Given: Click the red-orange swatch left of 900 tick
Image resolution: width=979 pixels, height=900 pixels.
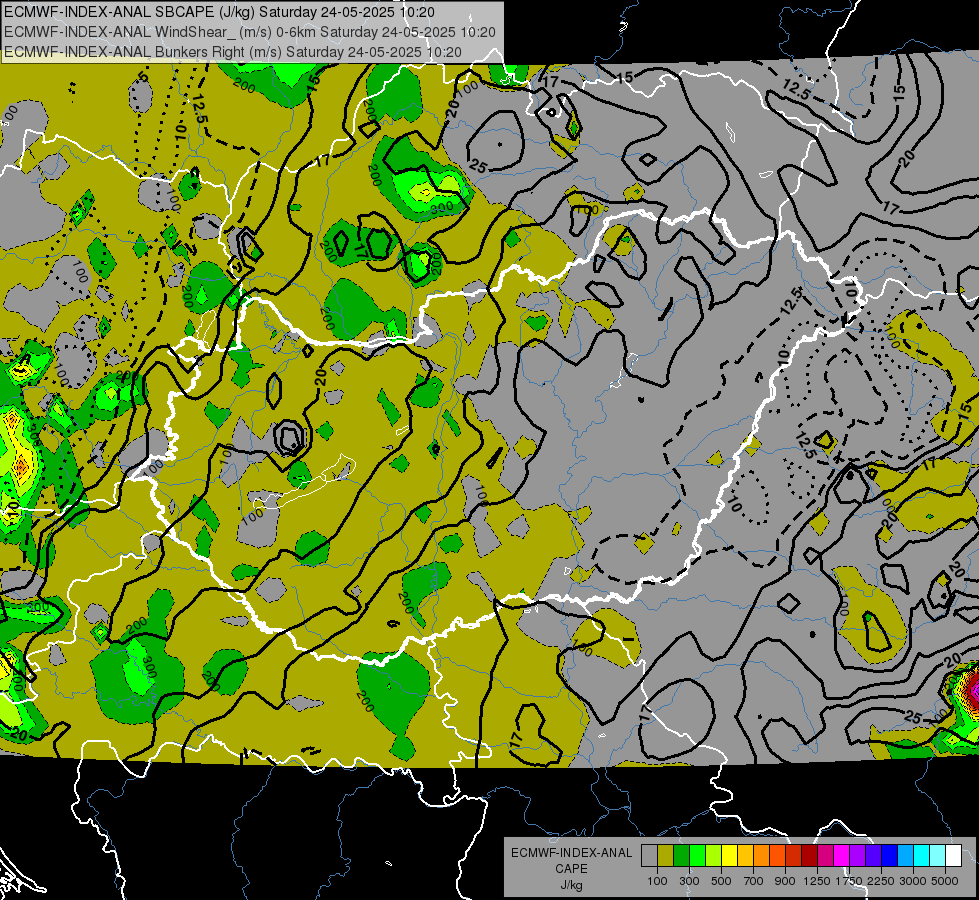Looking at the screenshot, I should click(777, 856).
